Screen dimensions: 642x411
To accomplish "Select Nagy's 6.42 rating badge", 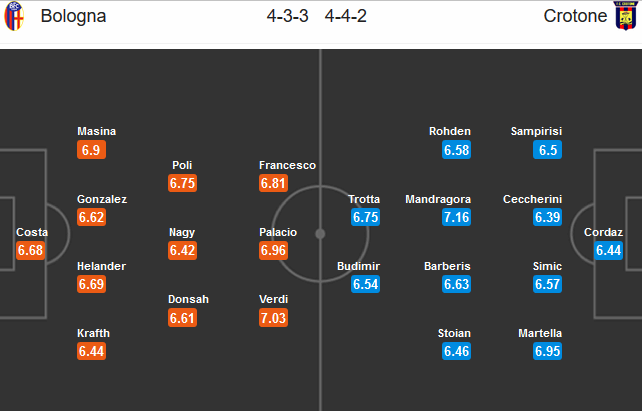I will [x=183, y=251].
